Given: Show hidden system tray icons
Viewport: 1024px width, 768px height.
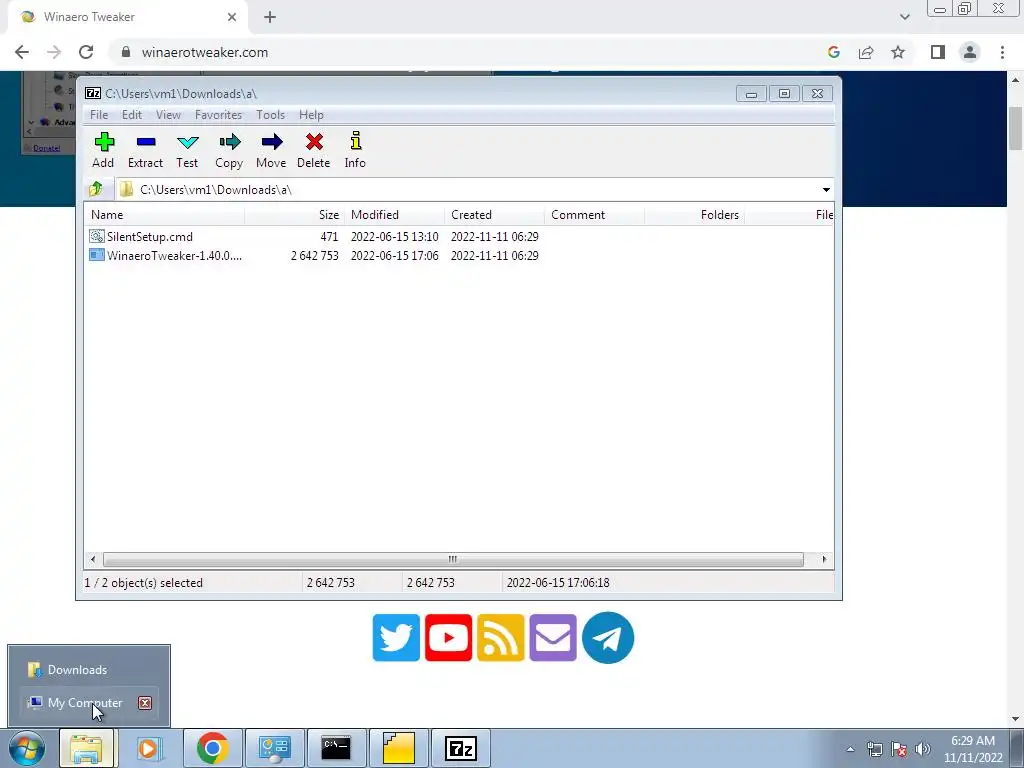Looking at the screenshot, I should click(x=850, y=749).
